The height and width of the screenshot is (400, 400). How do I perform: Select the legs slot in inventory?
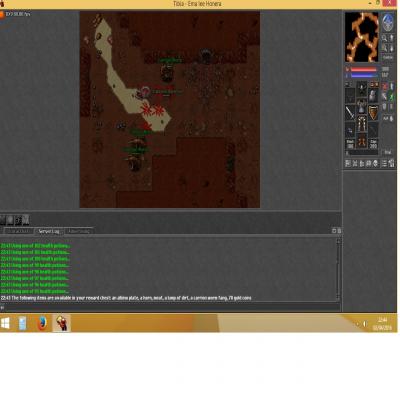362,124
